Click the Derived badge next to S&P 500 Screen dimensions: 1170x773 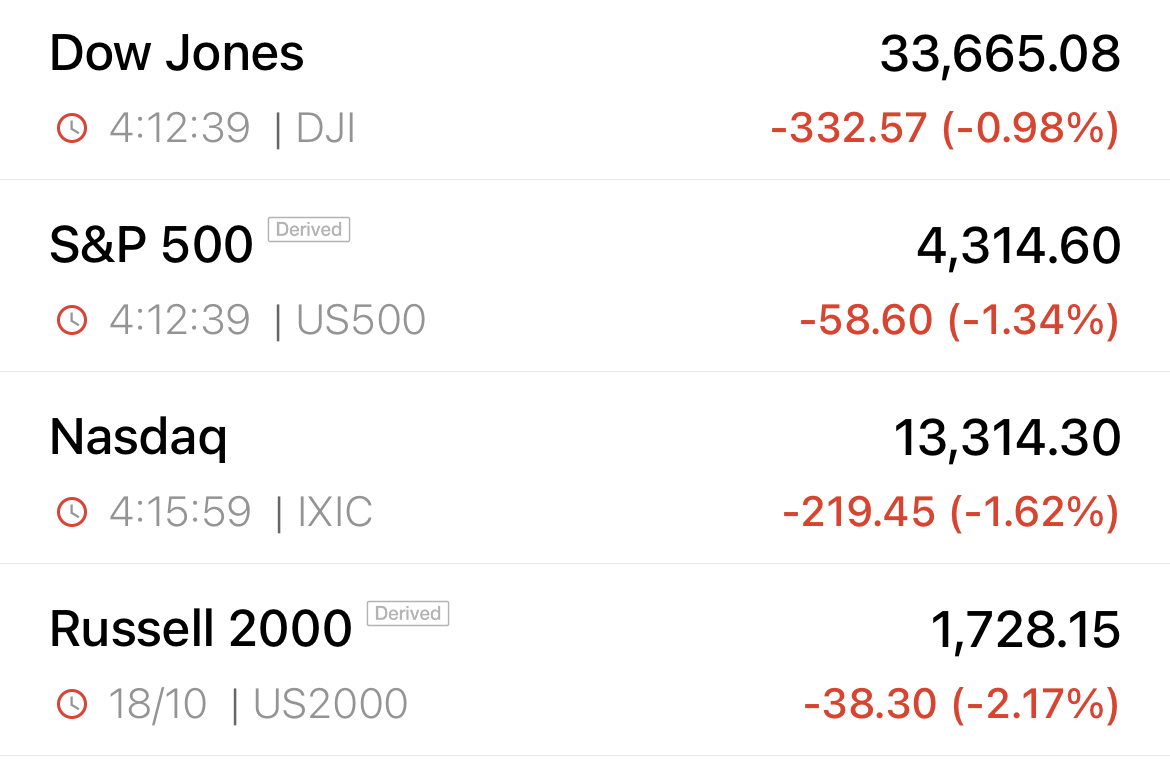pos(309,229)
